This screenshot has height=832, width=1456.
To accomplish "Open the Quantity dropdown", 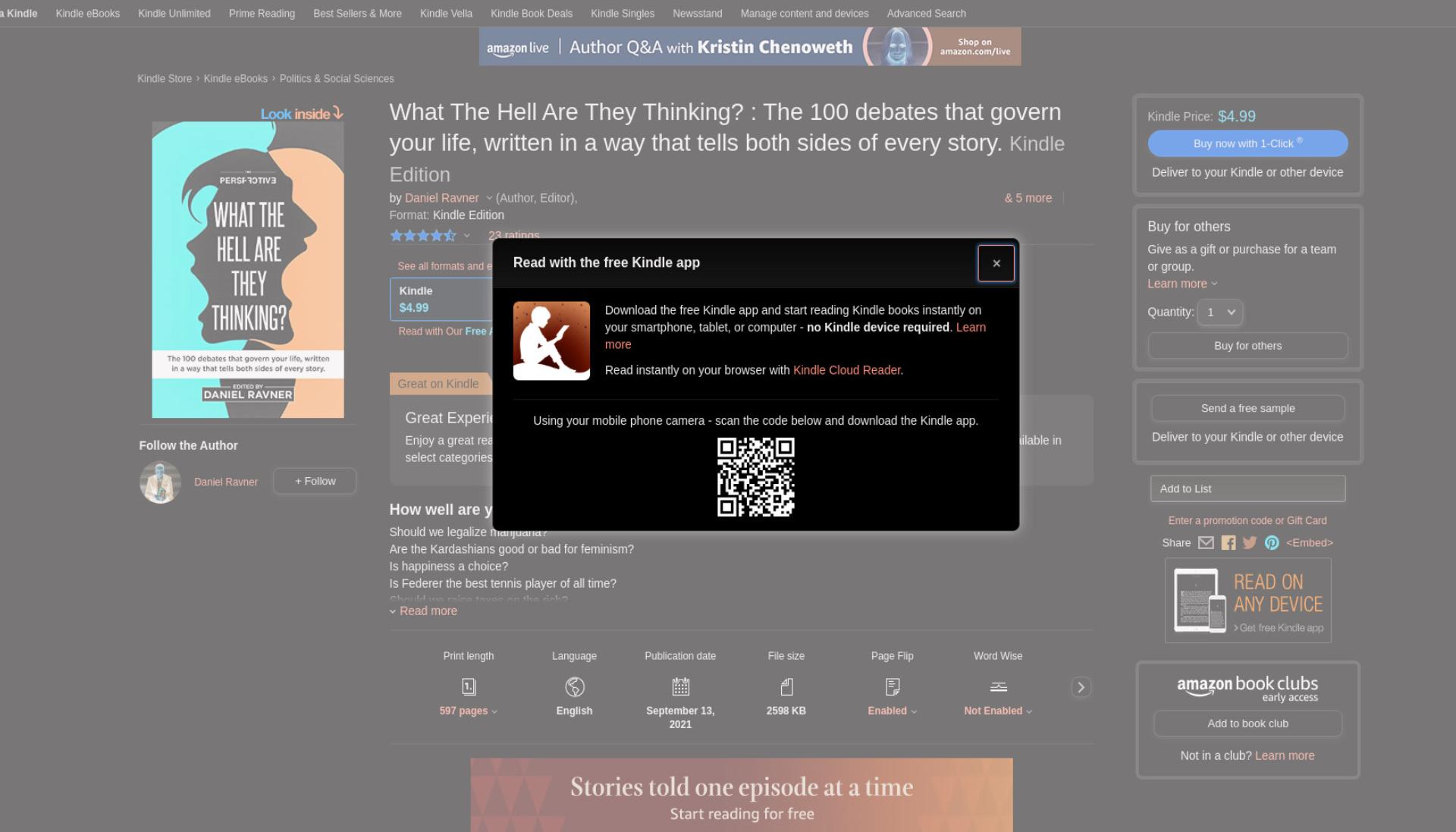I will click(x=1220, y=312).
